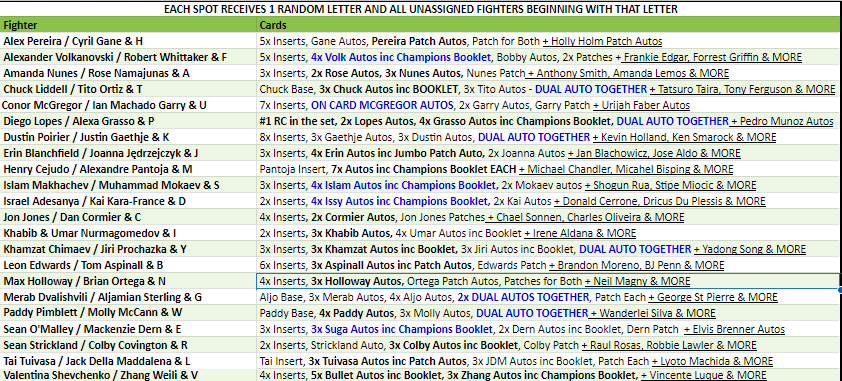Click Cards cell with '4x Issy Autos inc Champions Booklet'
842x381 pixels.
click(549, 201)
